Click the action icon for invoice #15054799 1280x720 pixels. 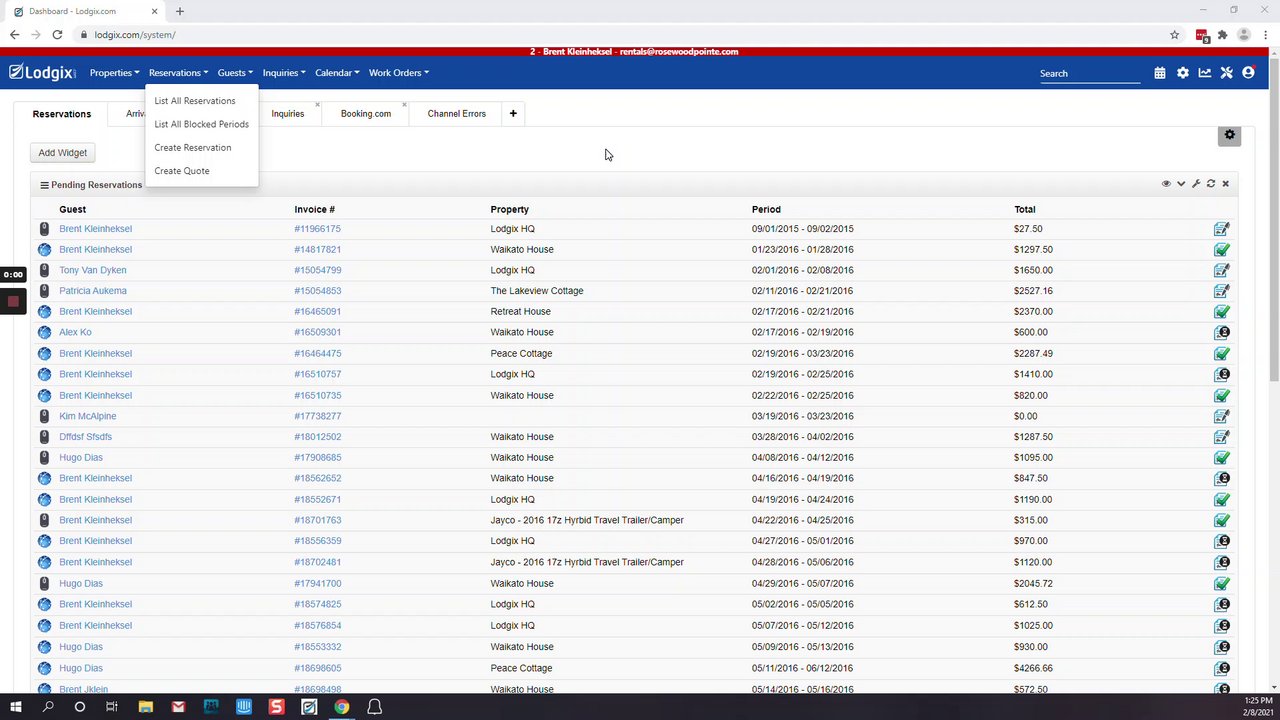[1221, 270]
